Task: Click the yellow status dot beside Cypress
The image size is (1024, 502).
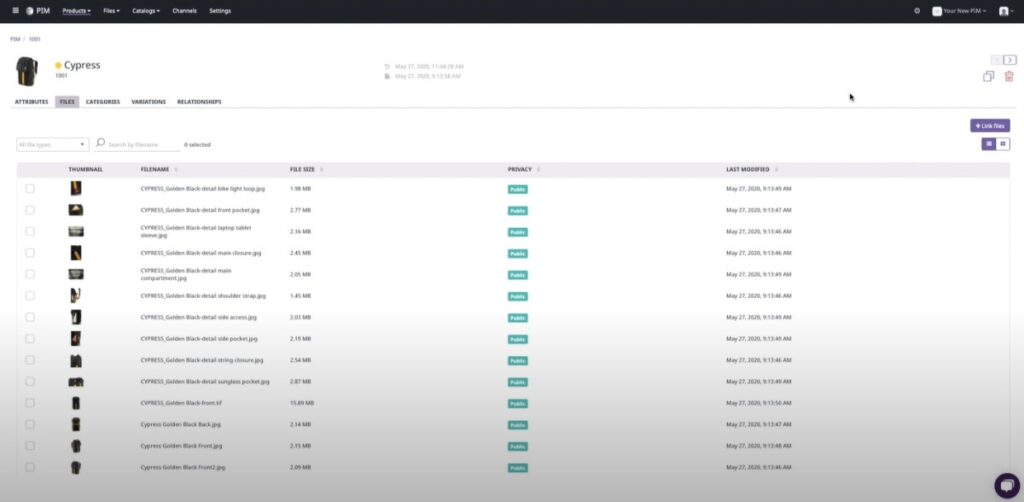Action: tap(58, 65)
